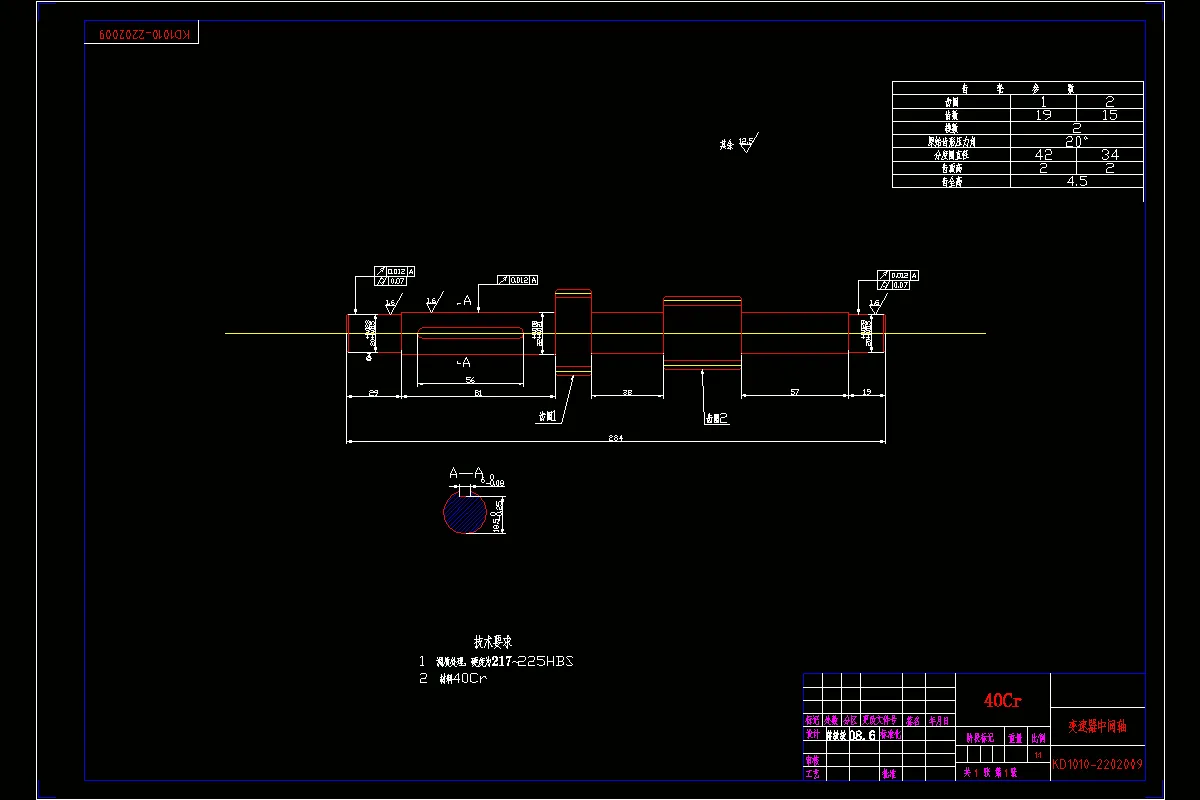The height and width of the screenshot is (800, 1200).
Task: Select the "57" length dimension
Action: click(x=795, y=392)
